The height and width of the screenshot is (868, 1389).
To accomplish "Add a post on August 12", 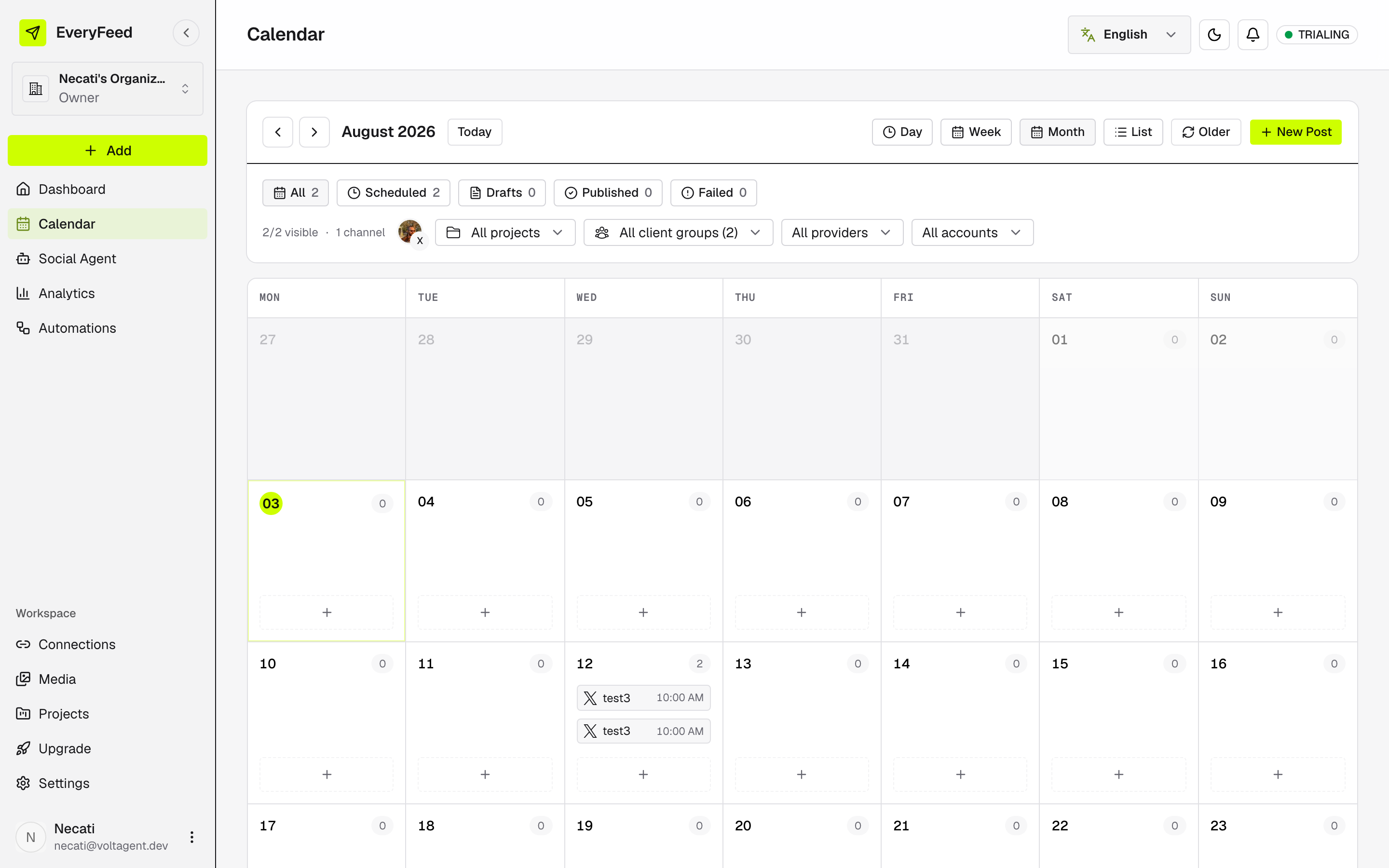I will (x=643, y=774).
